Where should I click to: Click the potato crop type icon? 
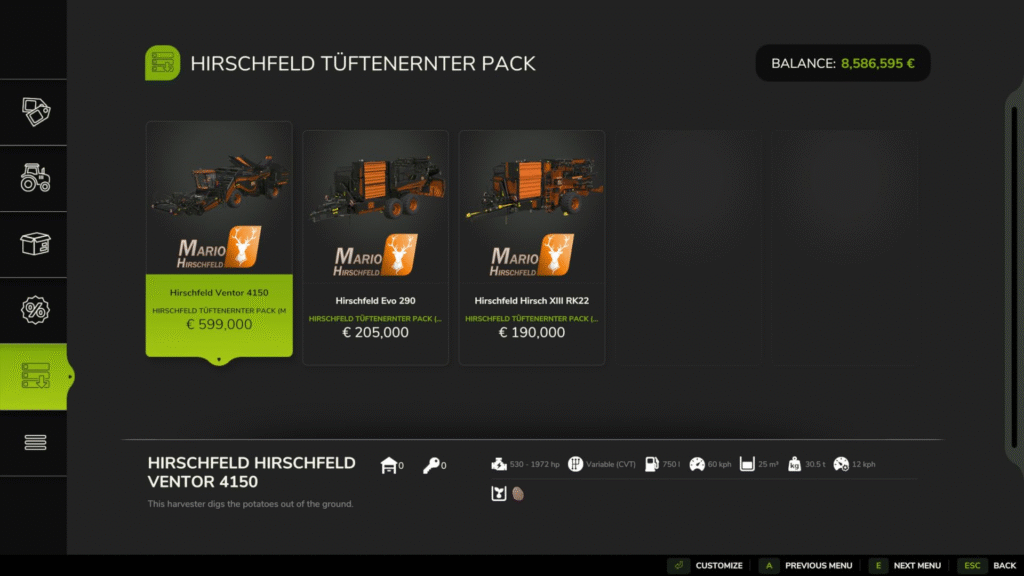click(518, 494)
